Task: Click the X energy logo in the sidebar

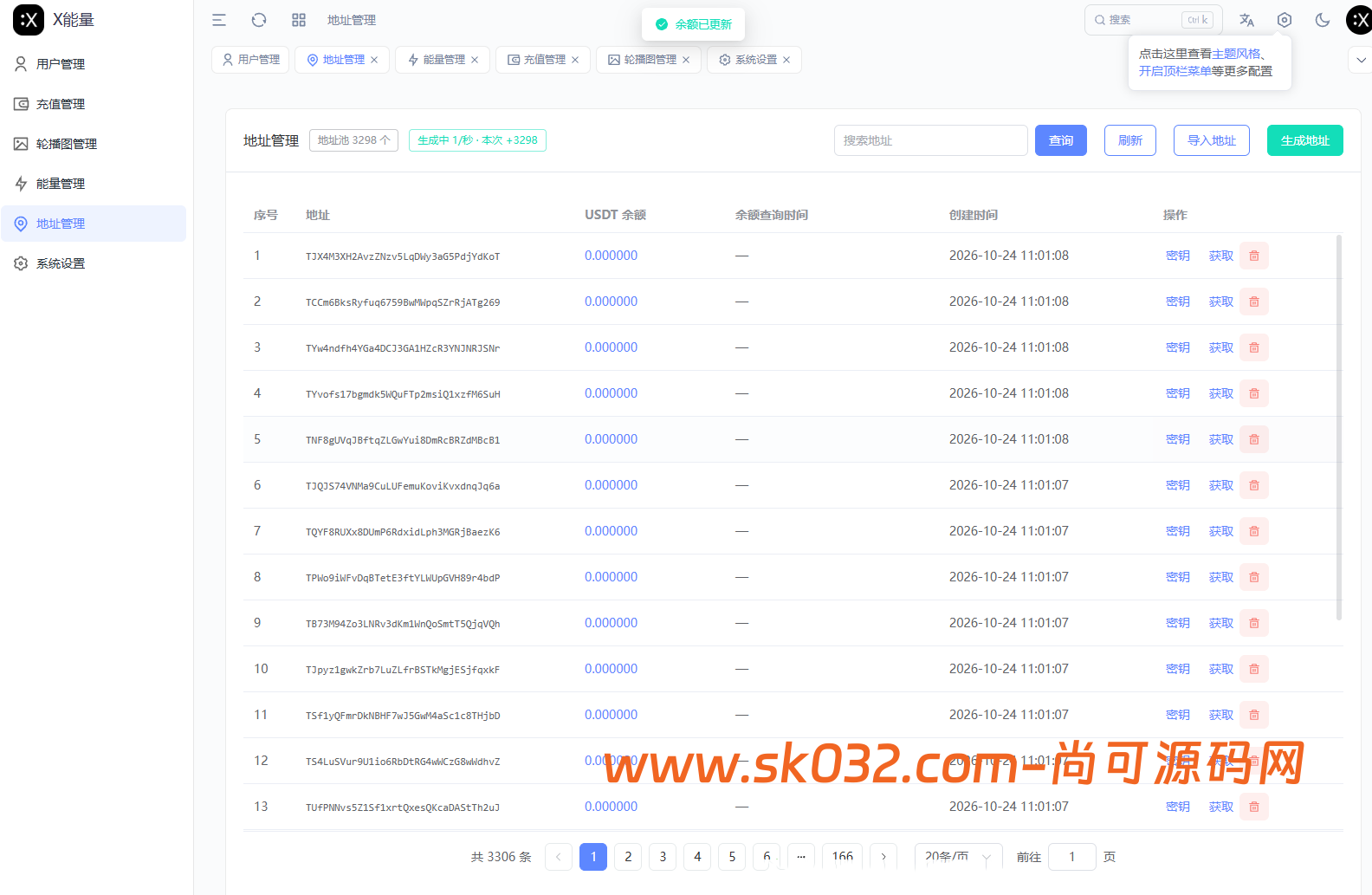Action: (29, 20)
